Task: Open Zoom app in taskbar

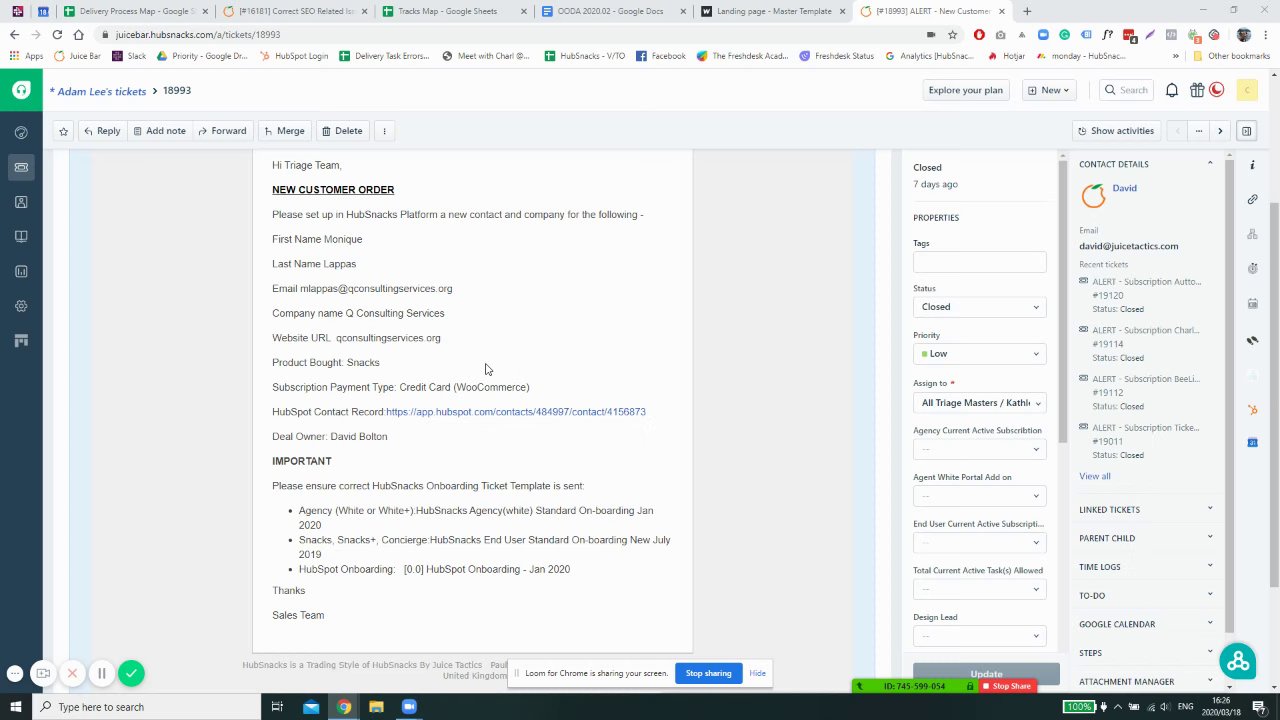Action: point(409,707)
